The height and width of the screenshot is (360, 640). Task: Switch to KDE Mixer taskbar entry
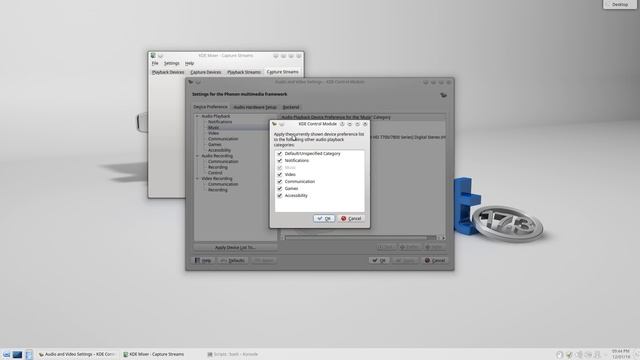click(x=160, y=355)
